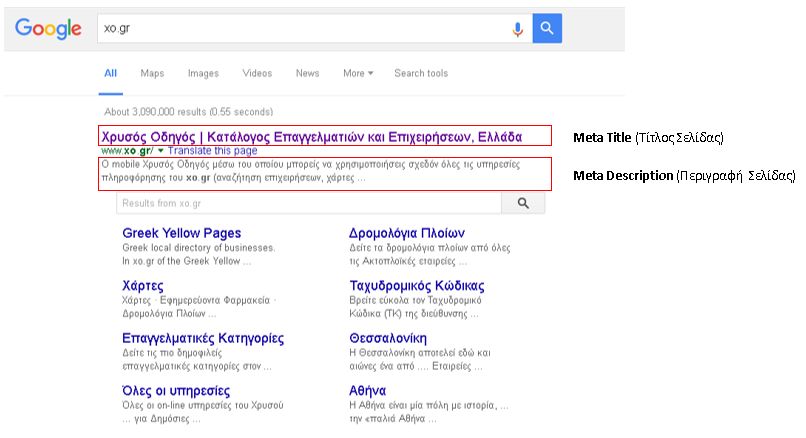Click the Η Αθήνα είναι μία πόλη snippet
Viewport: 806px width, 438px height.
(x=429, y=412)
